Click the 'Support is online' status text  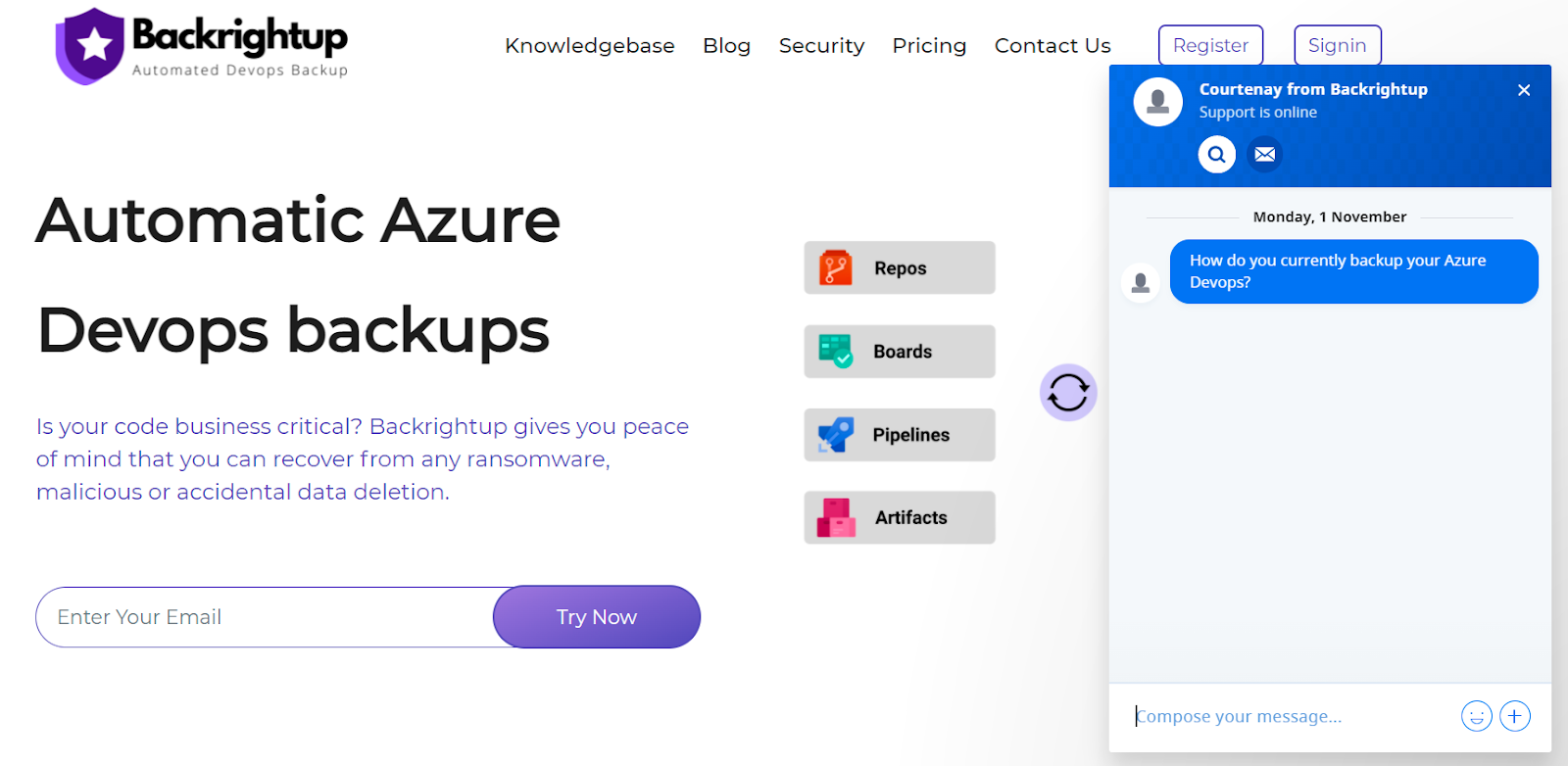1258,113
